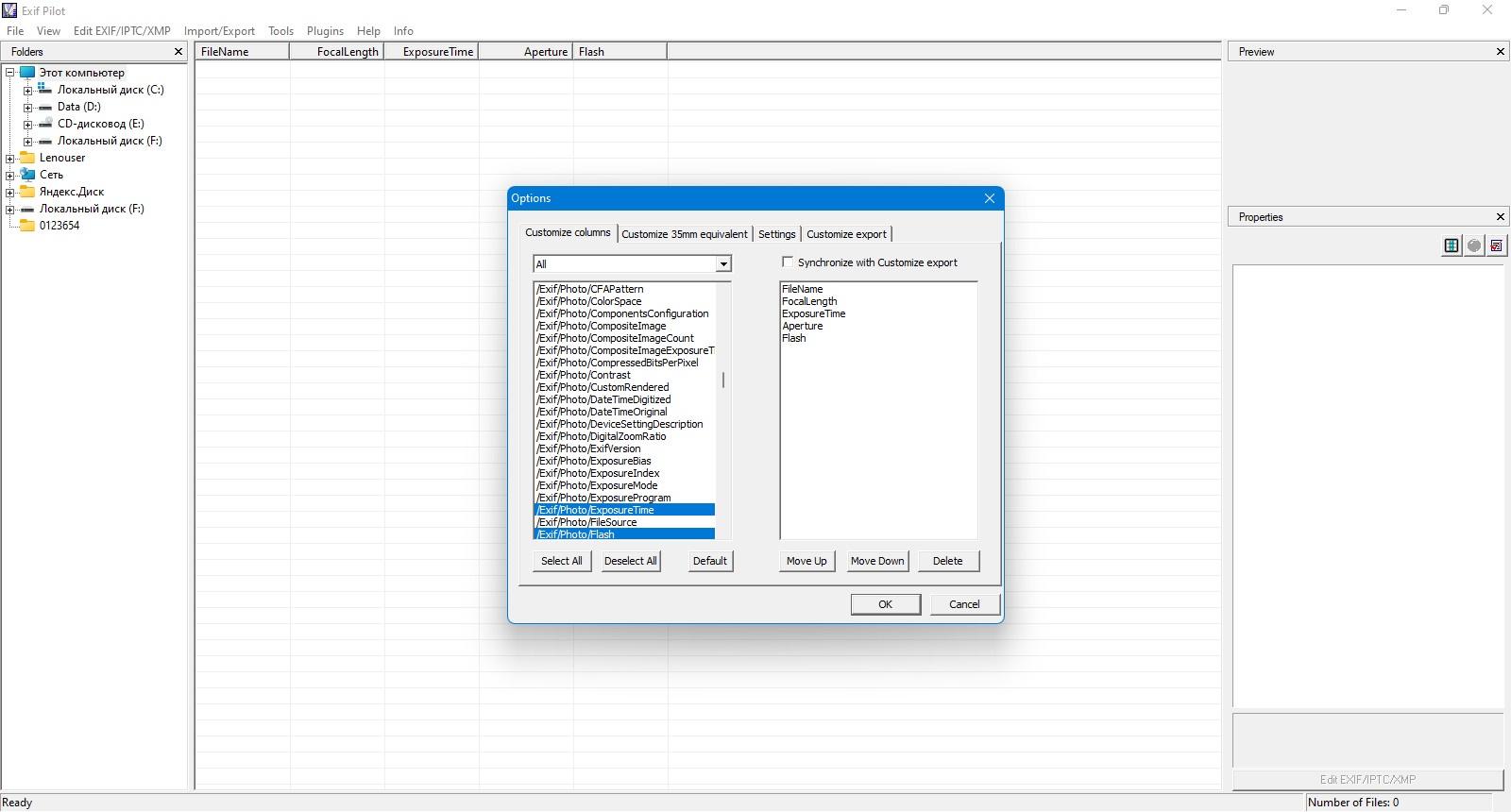
Task: Expand the Data (D:) tree node
Action: (x=27, y=107)
